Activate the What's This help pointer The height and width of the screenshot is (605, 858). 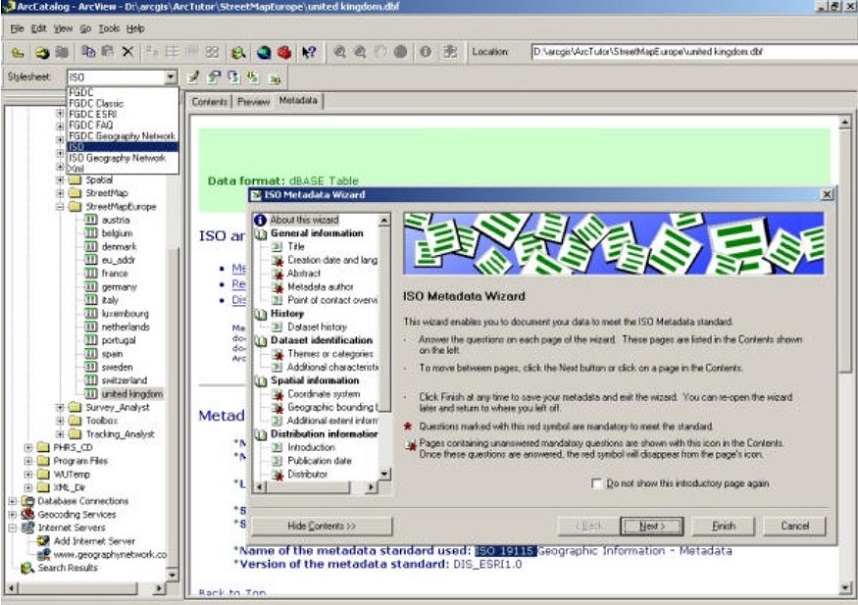[309, 53]
